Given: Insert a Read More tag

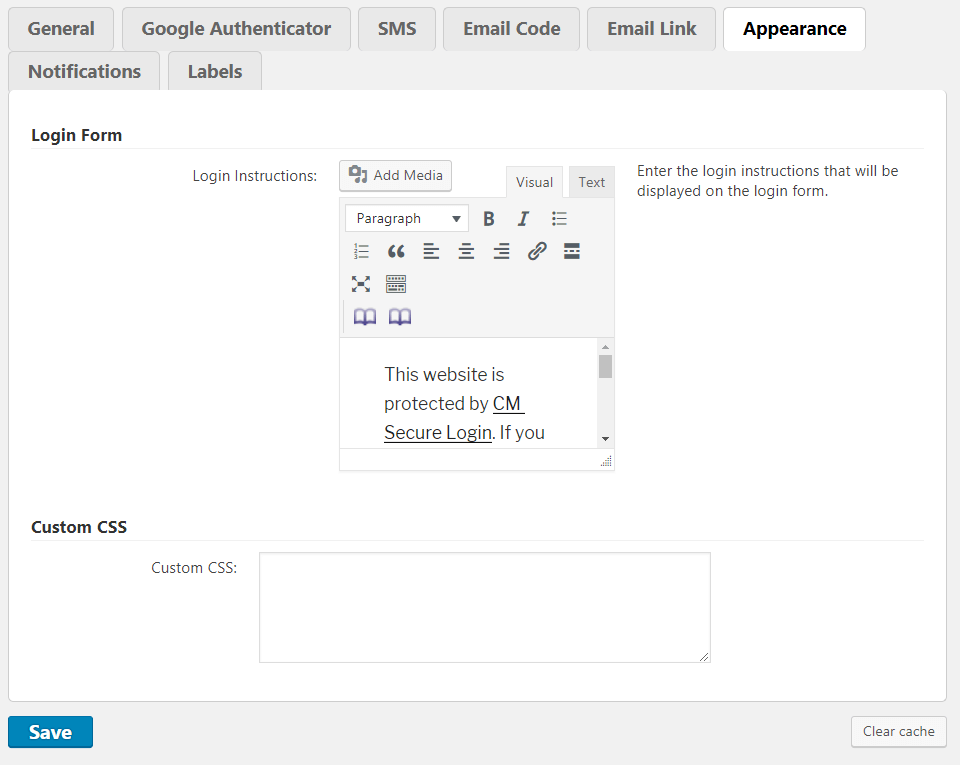Looking at the screenshot, I should pyautogui.click(x=572, y=251).
